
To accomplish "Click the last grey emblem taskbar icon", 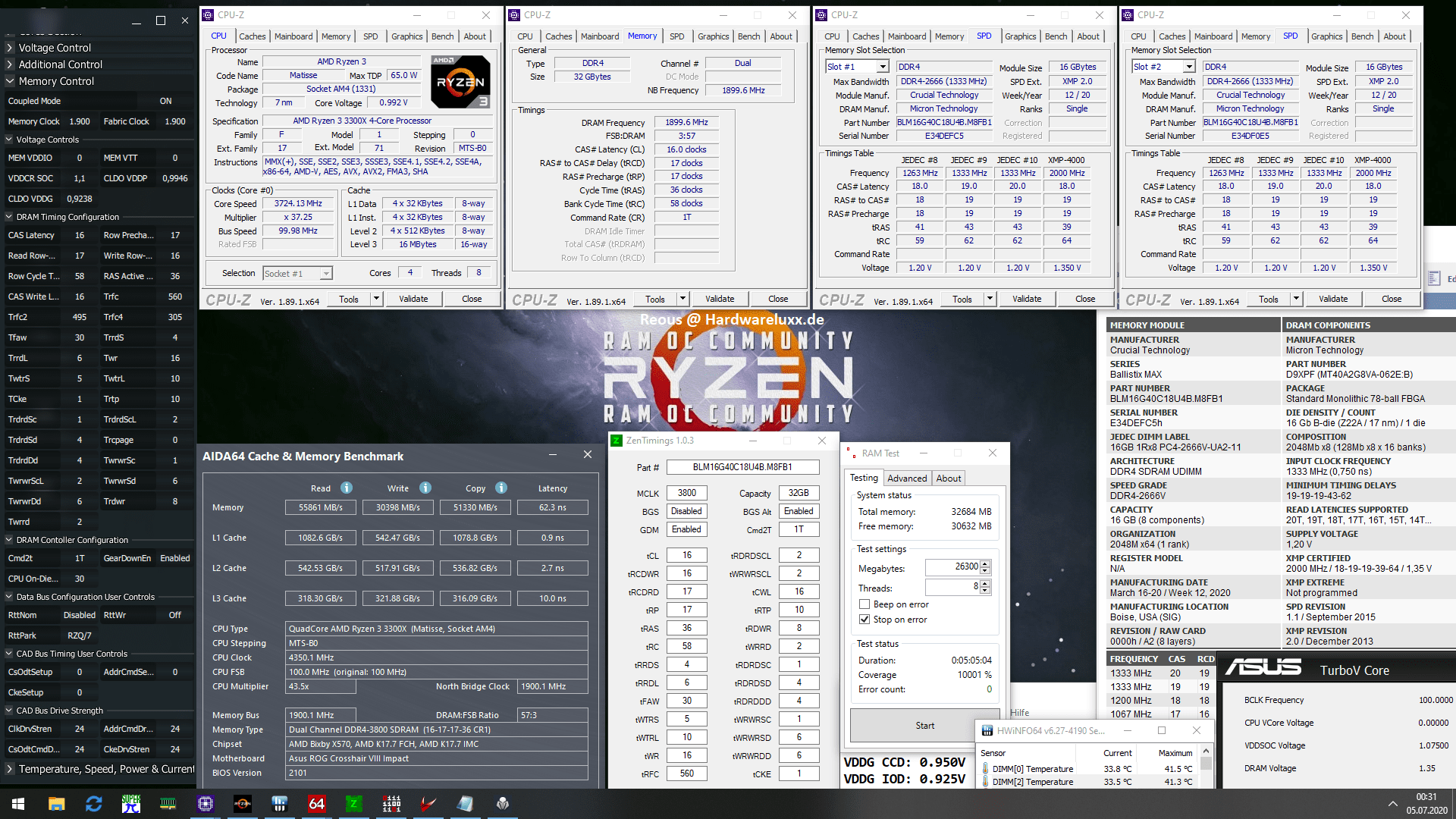I will tap(503, 804).
